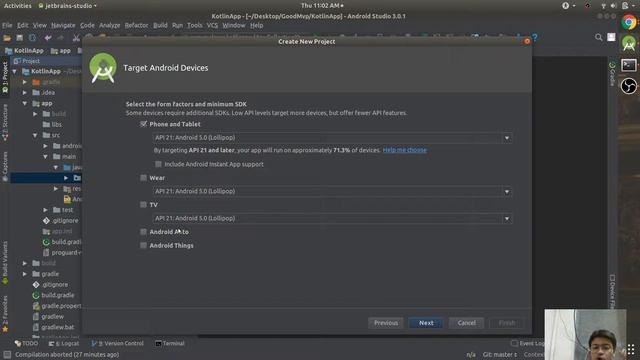Collapse the main folder arrow
640x360 pixels.
(45, 156)
